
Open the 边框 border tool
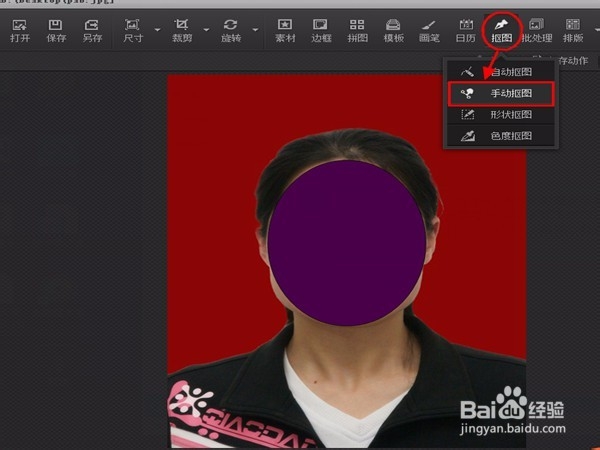tap(321, 31)
